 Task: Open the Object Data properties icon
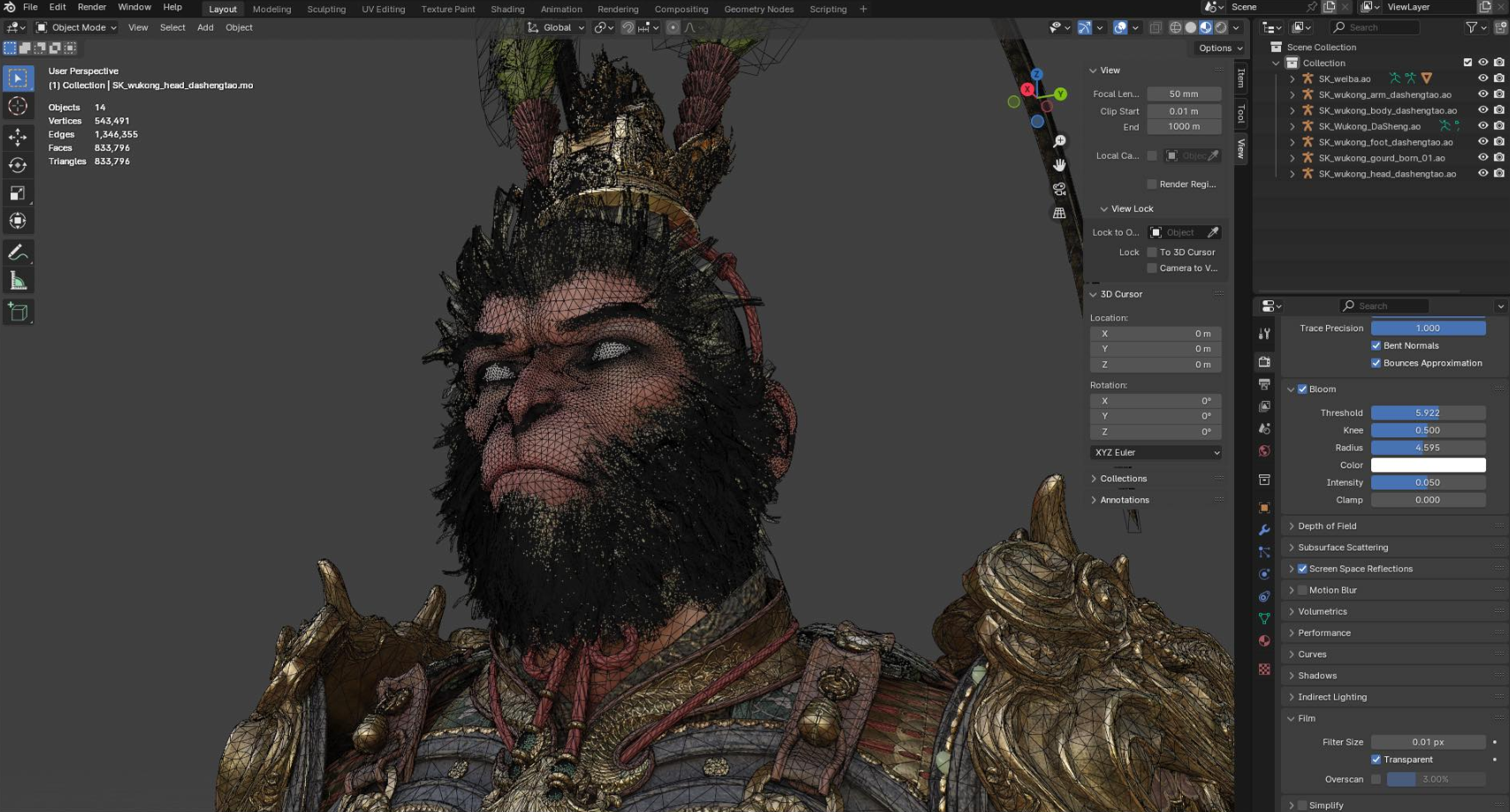[1264, 618]
